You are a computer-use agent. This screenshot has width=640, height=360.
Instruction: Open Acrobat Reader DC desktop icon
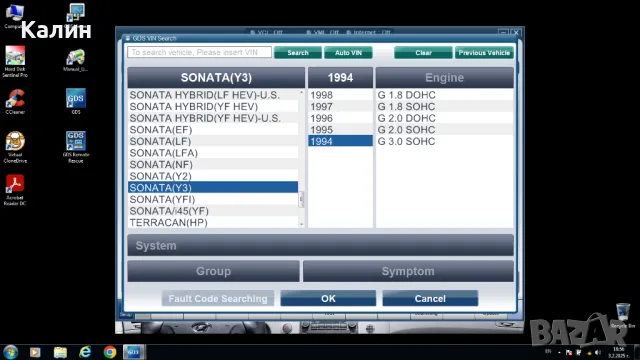pos(15,190)
